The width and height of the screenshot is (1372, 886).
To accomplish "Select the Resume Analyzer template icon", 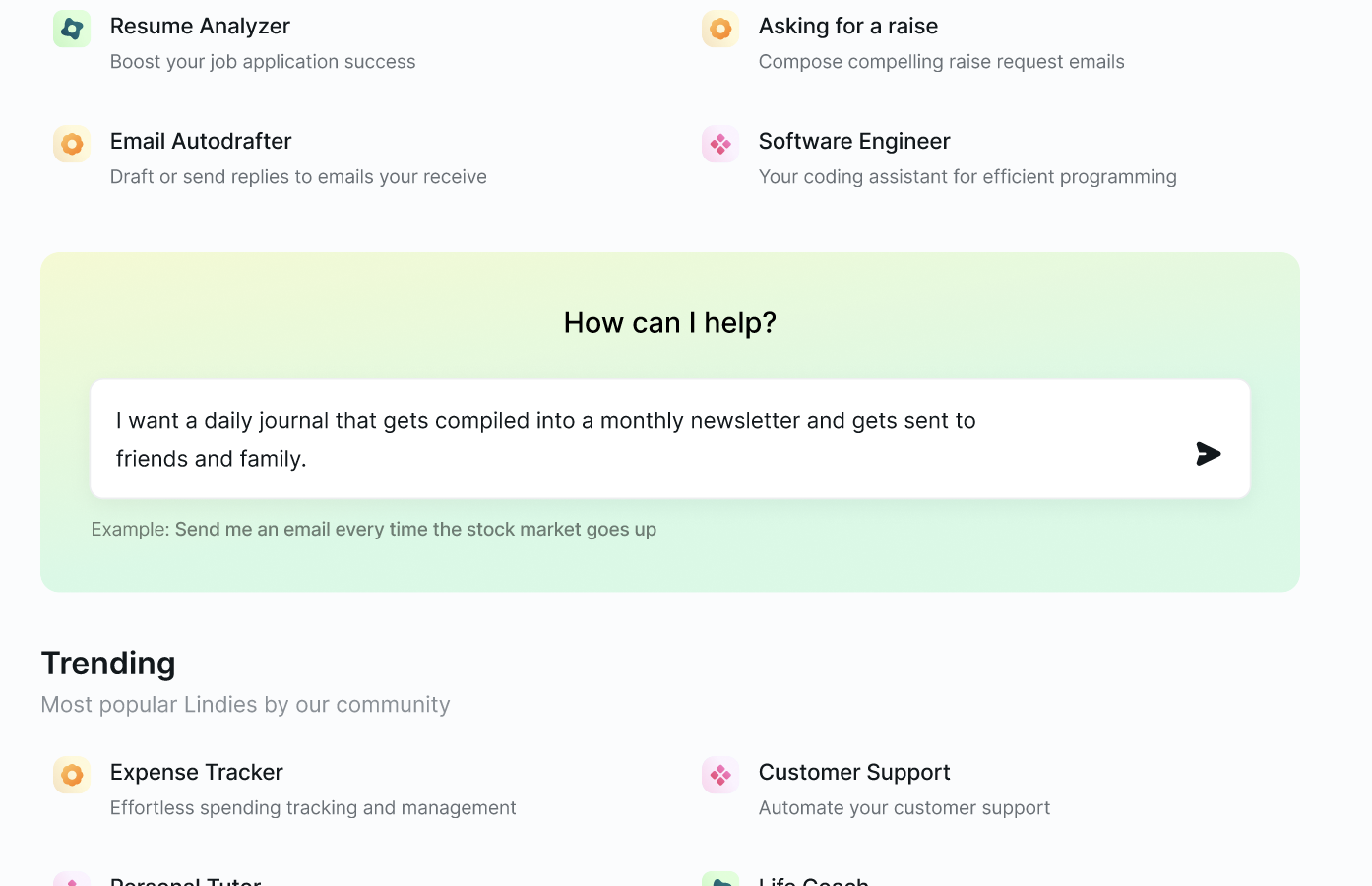I will (x=71, y=28).
